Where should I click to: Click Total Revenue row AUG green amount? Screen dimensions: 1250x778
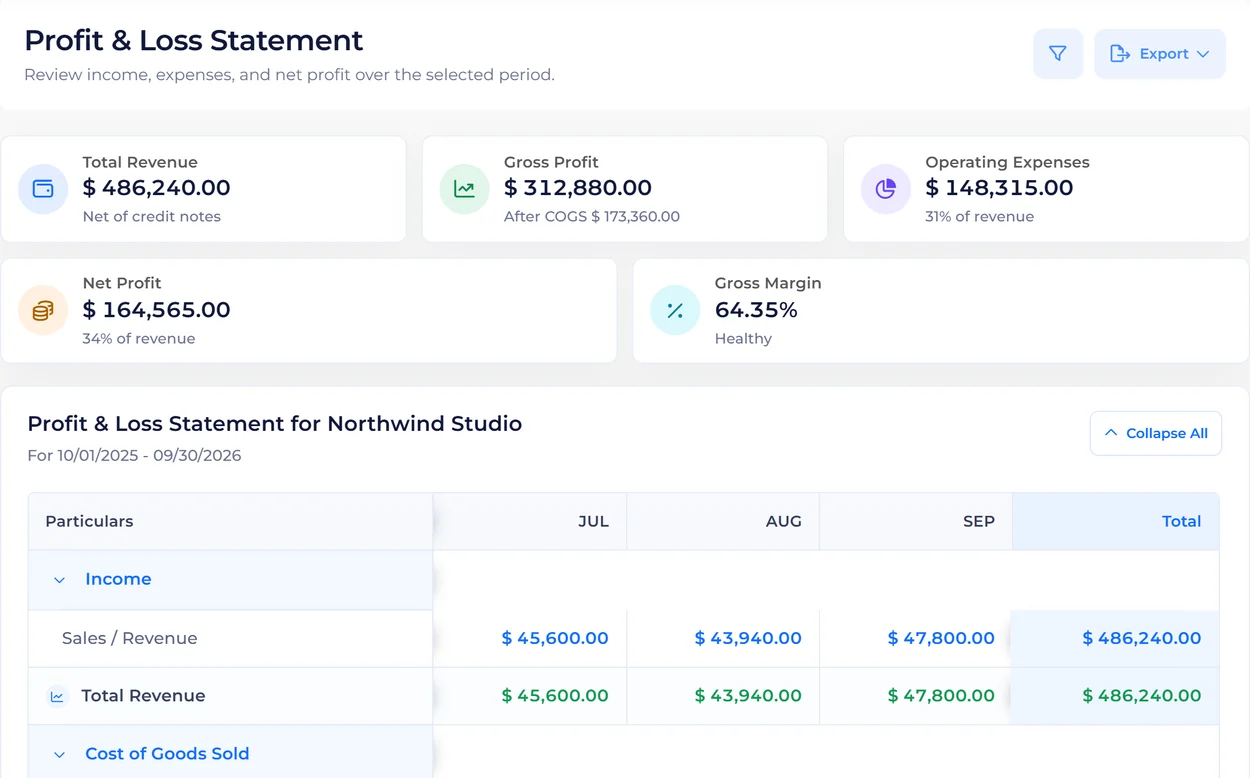[x=748, y=696]
